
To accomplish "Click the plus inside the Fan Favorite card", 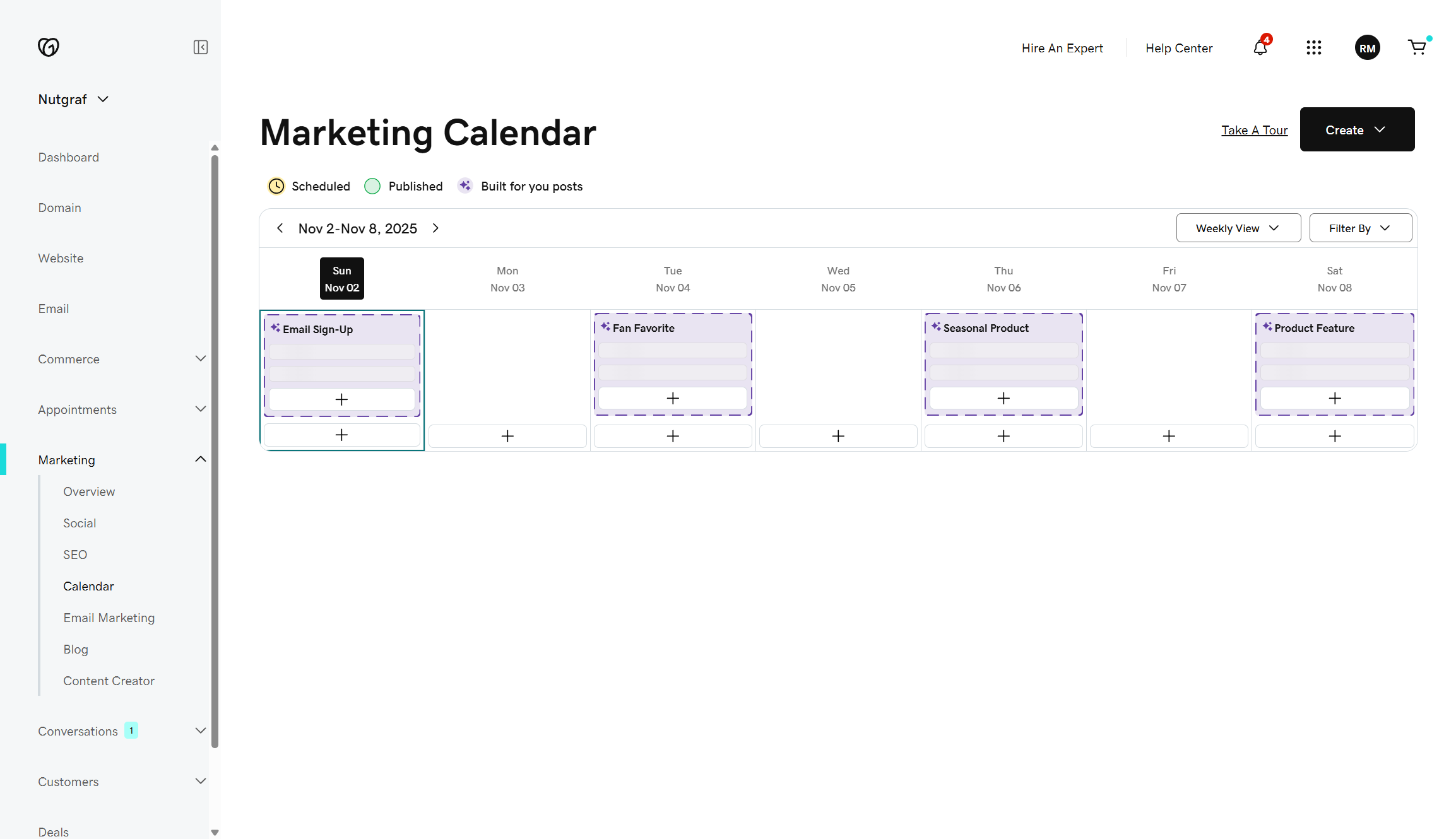I will 672,398.
